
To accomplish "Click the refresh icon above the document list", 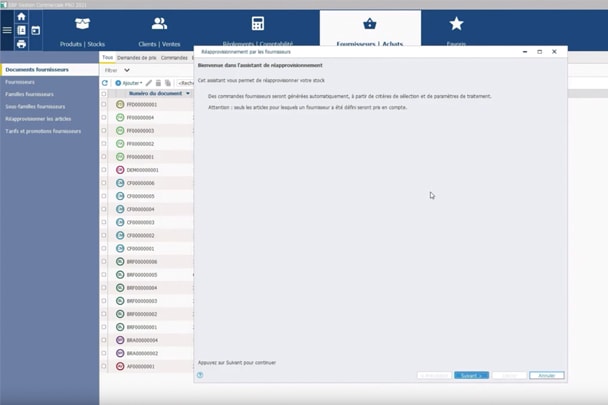I will 105,83.
